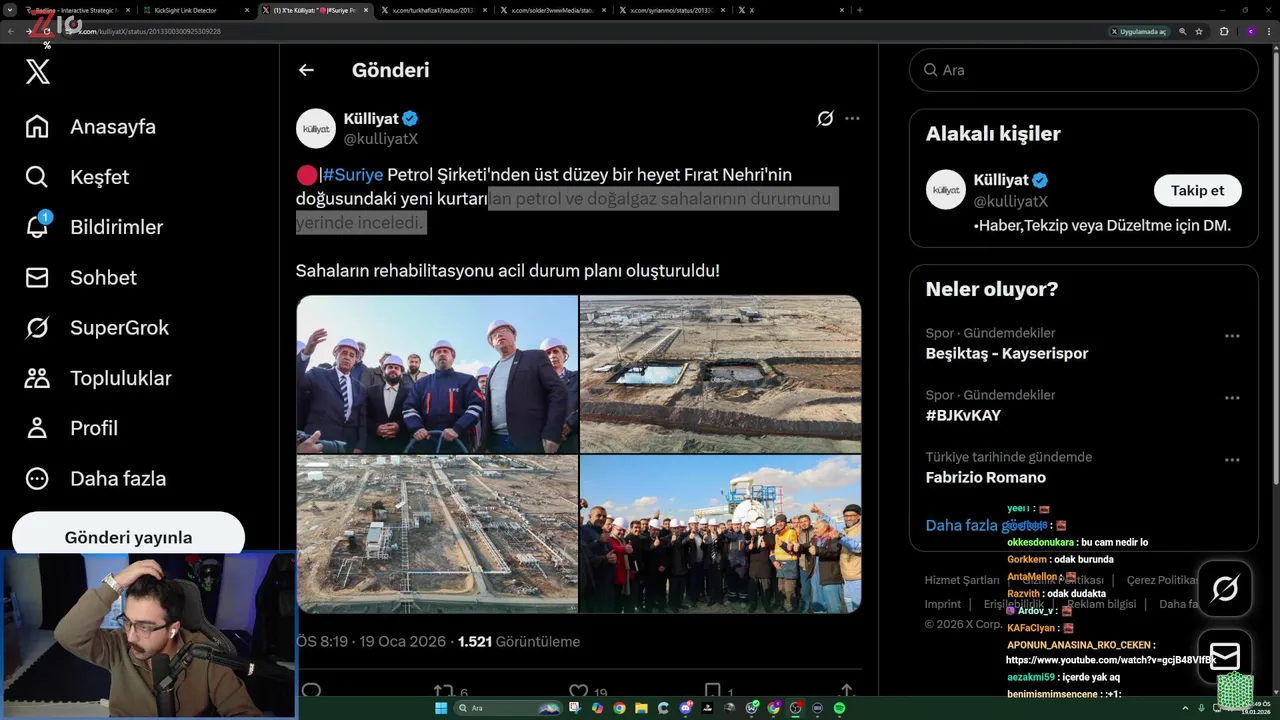Open the Windows Start menu

[x=441, y=708]
